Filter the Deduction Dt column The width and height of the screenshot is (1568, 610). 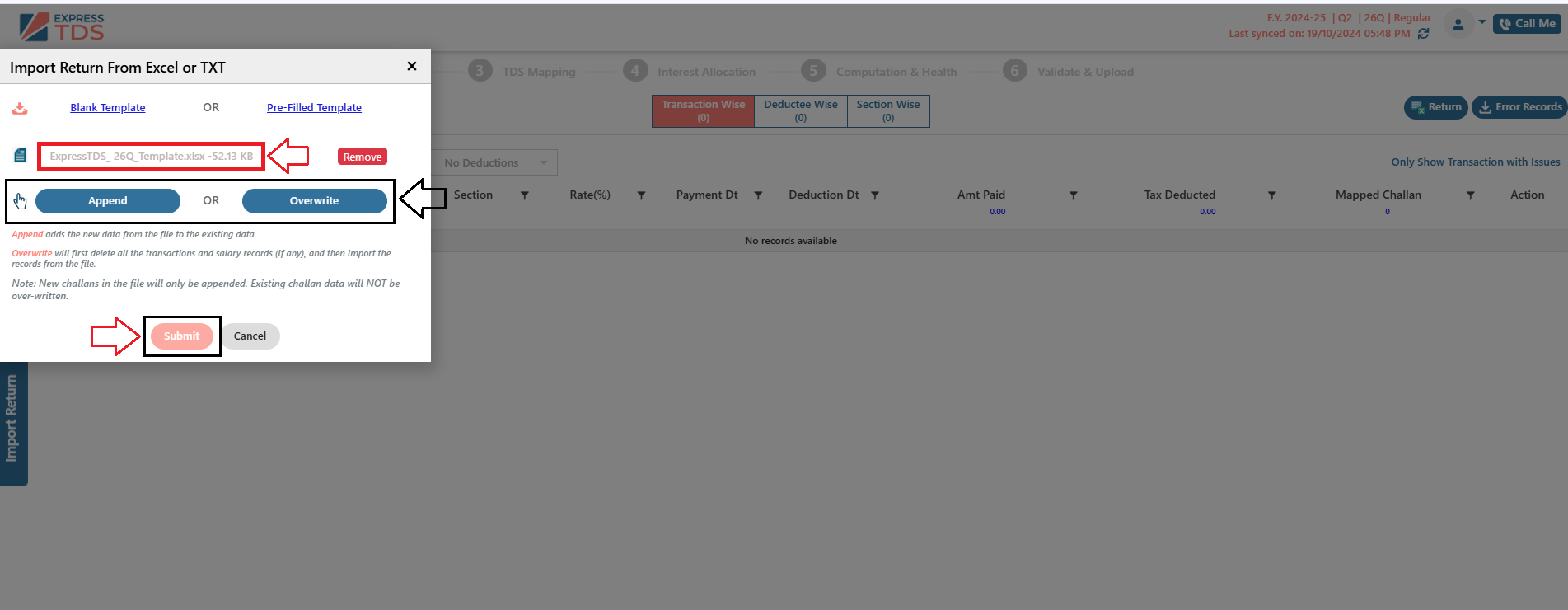pyautogui.click(x=875, y=195)
